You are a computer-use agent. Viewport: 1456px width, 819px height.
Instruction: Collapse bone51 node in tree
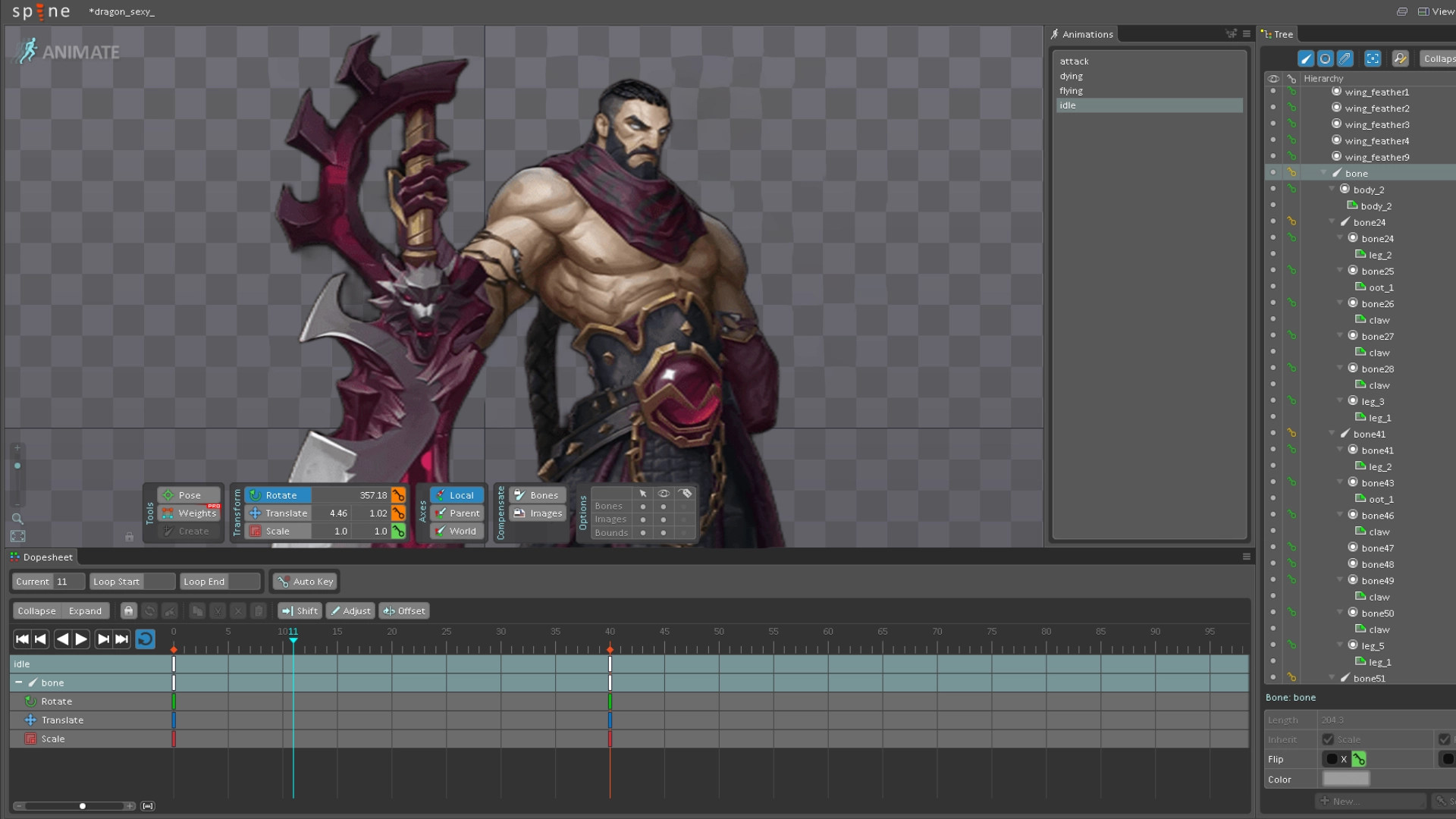click(1332, 677)
